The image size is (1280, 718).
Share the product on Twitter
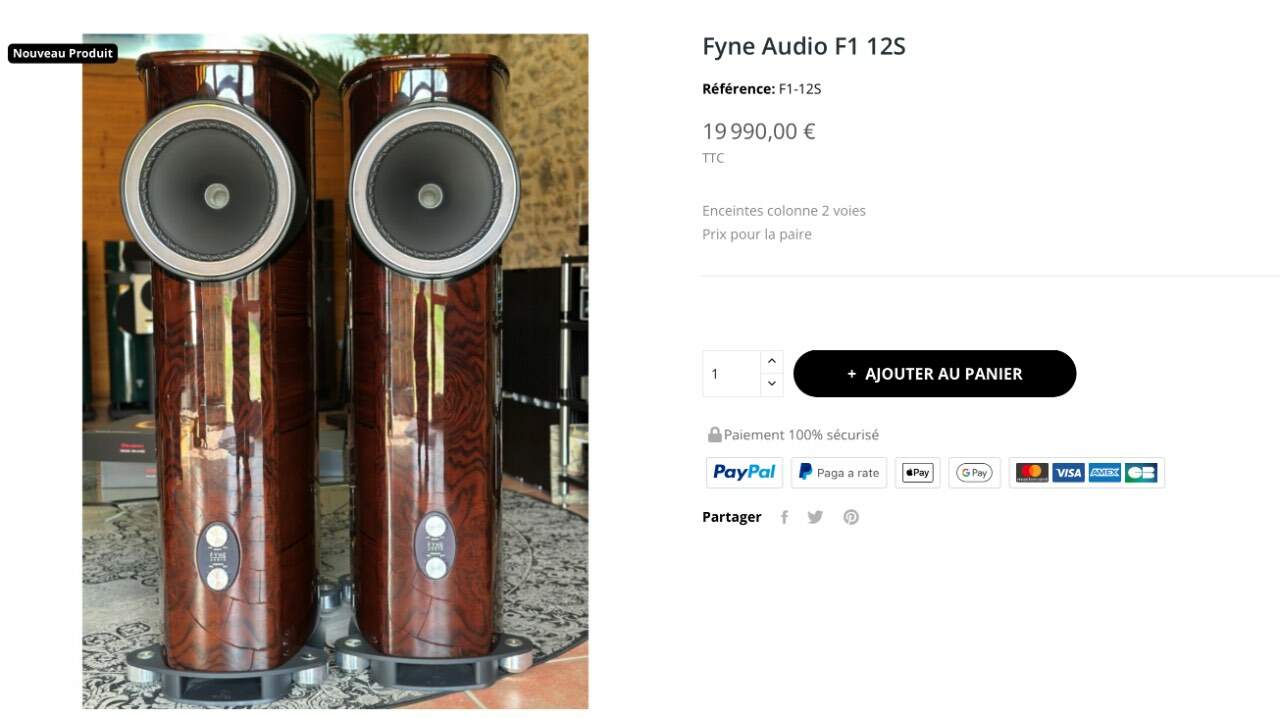(x=815, y=517)
